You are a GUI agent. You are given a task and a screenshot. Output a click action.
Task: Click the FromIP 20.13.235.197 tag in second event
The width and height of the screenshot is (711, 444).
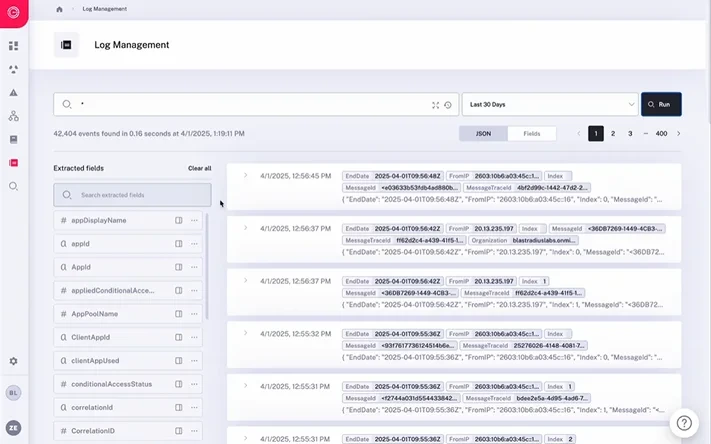pos(482,229)
